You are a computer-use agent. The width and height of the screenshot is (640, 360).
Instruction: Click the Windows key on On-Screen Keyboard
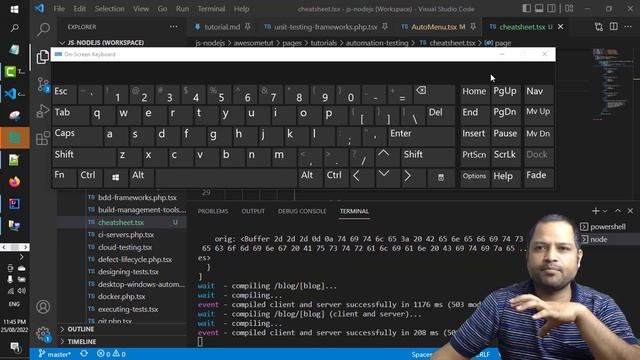(x=116, y=177)
